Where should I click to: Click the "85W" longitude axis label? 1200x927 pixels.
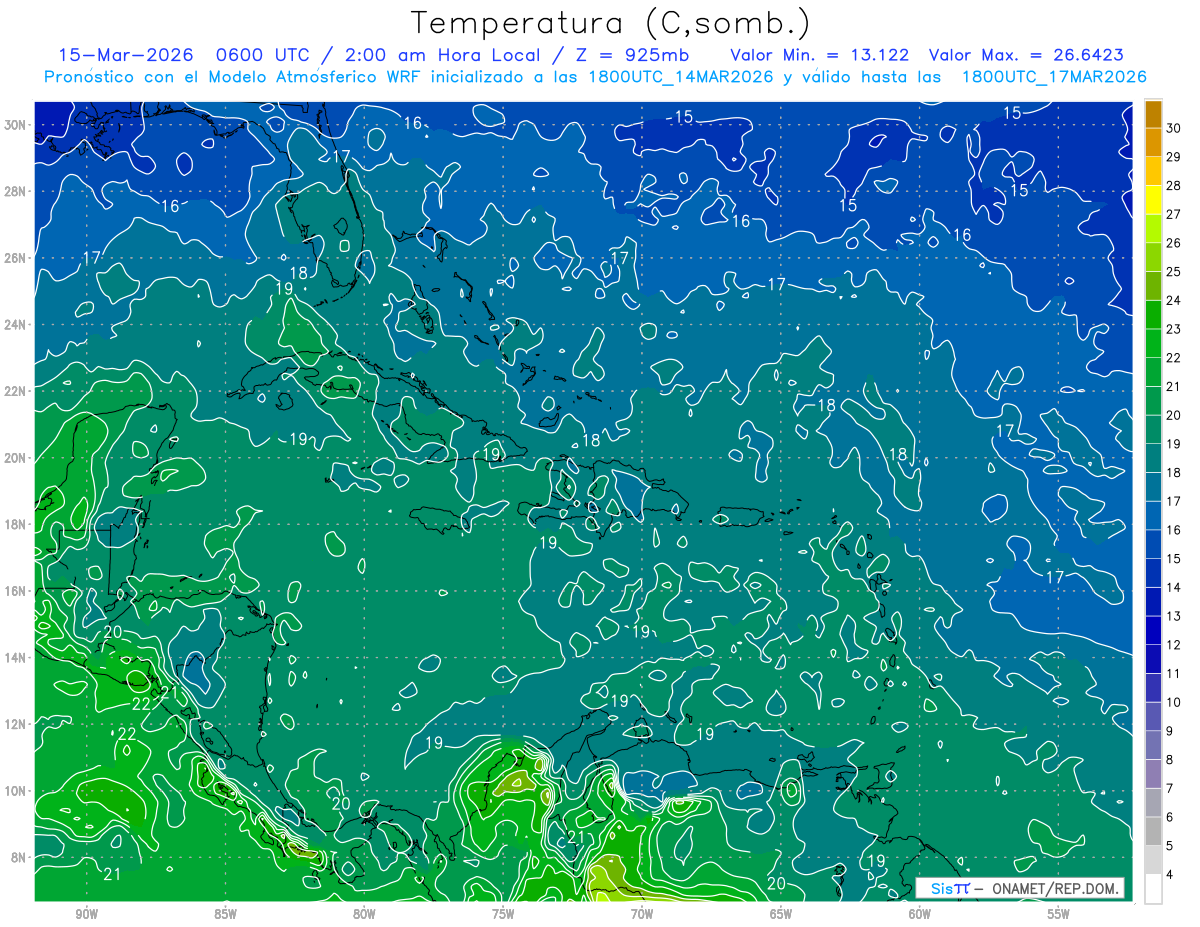(226, 914)
